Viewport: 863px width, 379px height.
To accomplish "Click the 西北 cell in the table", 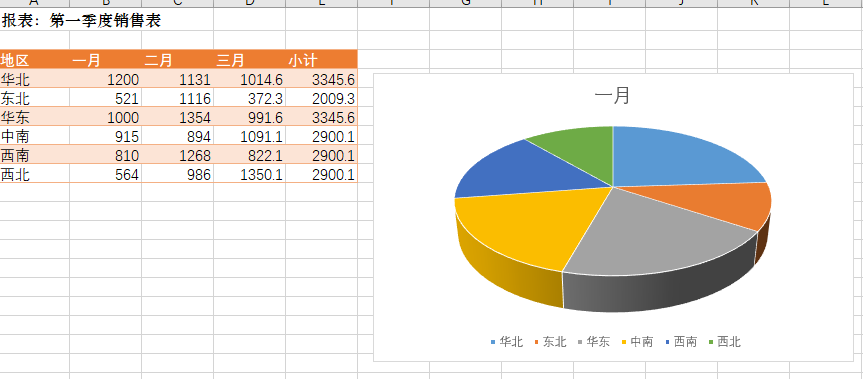I will tap(35, 174).
